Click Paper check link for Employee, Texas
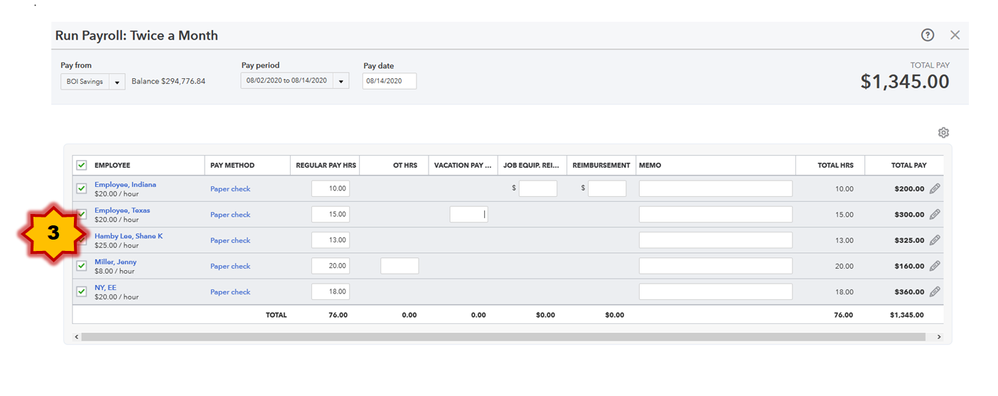This screenshot has height=396, width=998. coord(230,215)
